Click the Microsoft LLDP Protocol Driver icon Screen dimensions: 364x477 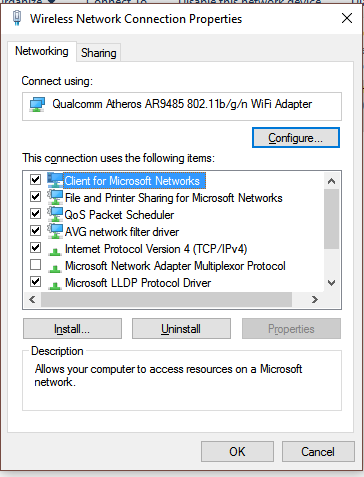(55, 286)
